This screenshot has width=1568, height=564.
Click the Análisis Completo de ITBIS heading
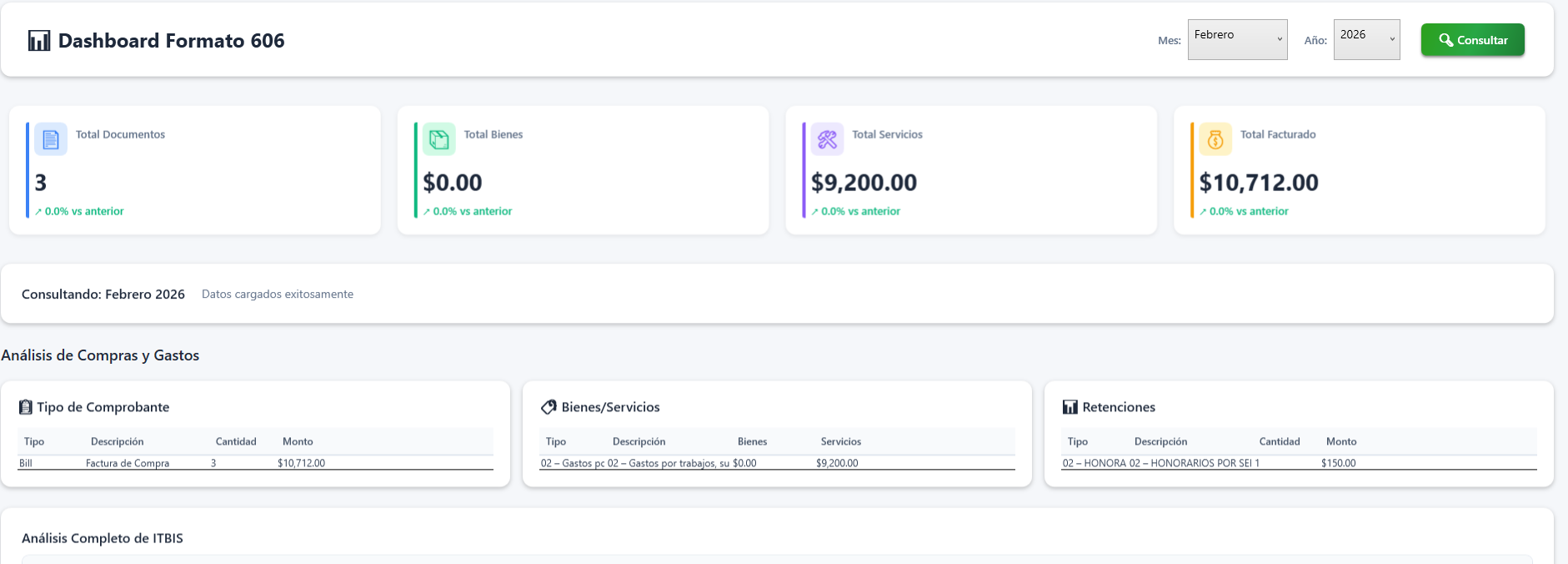[x=103, y=538]
